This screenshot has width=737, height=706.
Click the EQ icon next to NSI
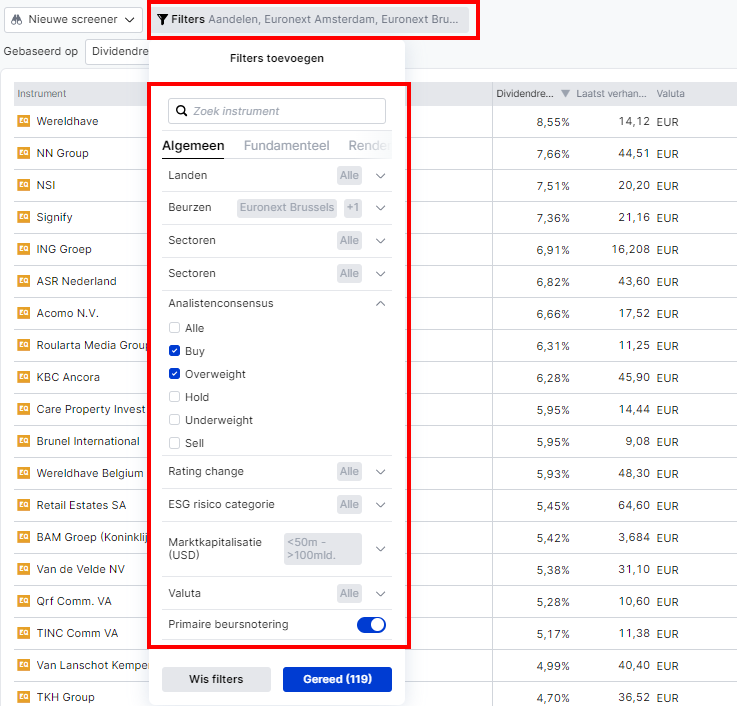coord(24,185)
